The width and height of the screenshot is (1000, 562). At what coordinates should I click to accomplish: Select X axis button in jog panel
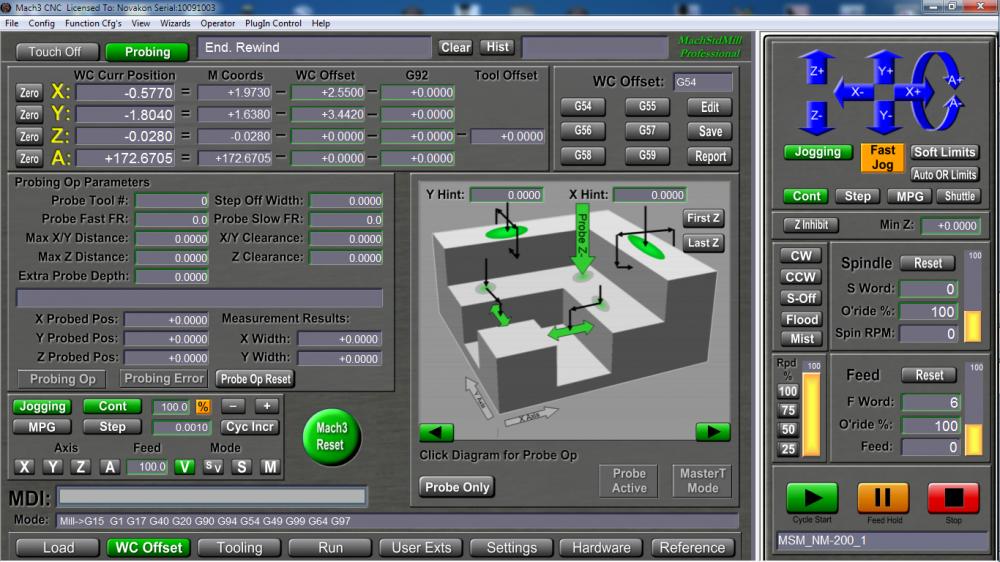[24, 467]
